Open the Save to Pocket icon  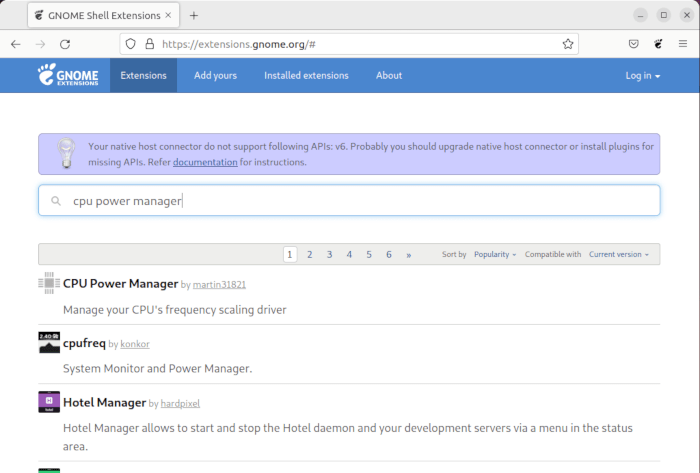[633, 44]
